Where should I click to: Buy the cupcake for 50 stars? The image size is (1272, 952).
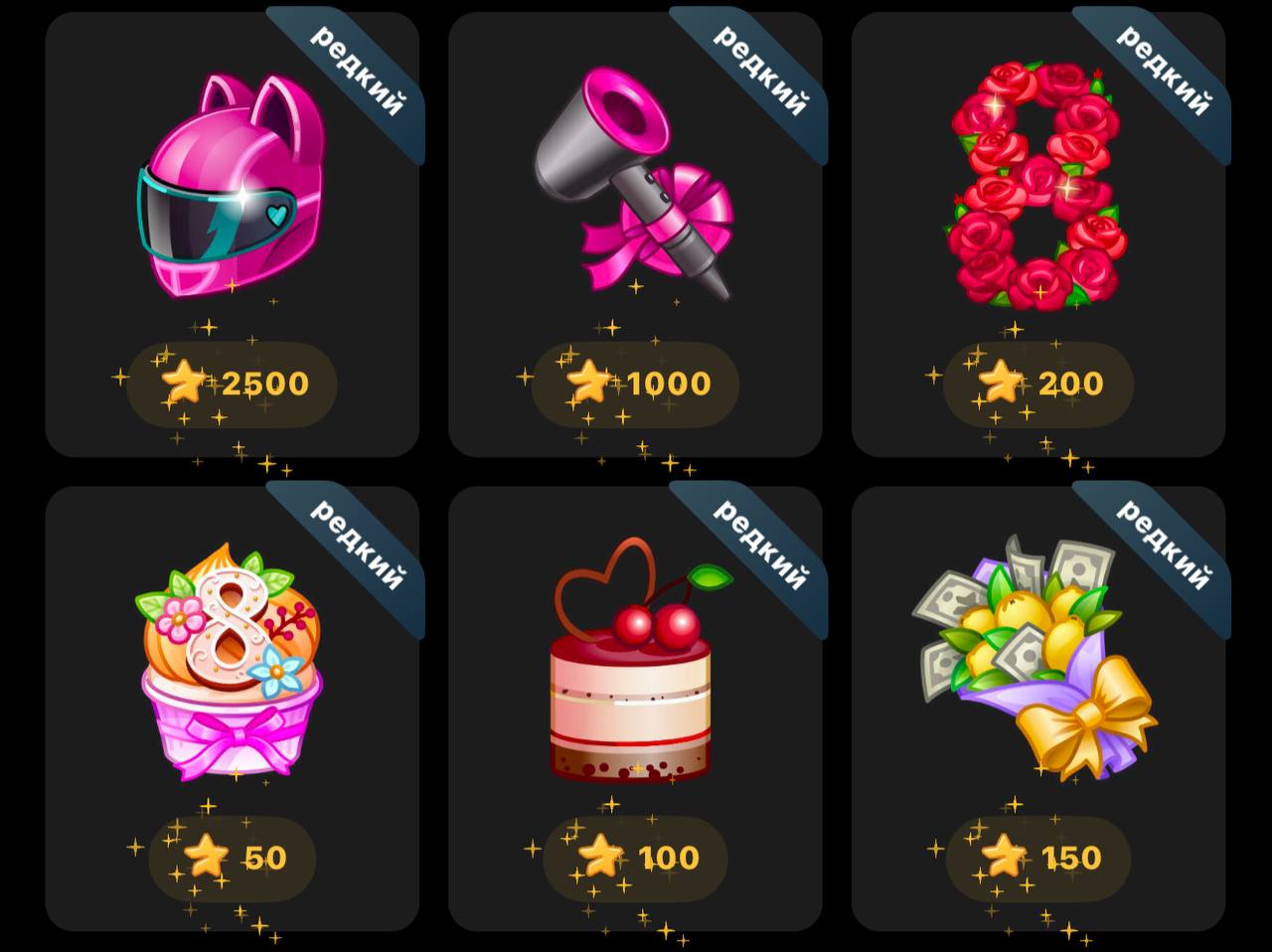pyautogui.click(x=232, y=859)
